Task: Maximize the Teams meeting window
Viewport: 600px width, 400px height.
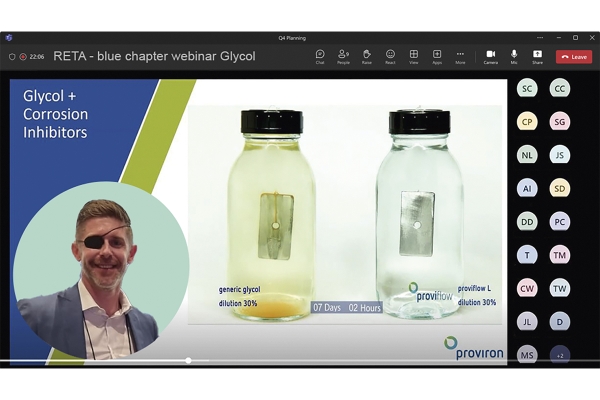Action: pos(575,38)
